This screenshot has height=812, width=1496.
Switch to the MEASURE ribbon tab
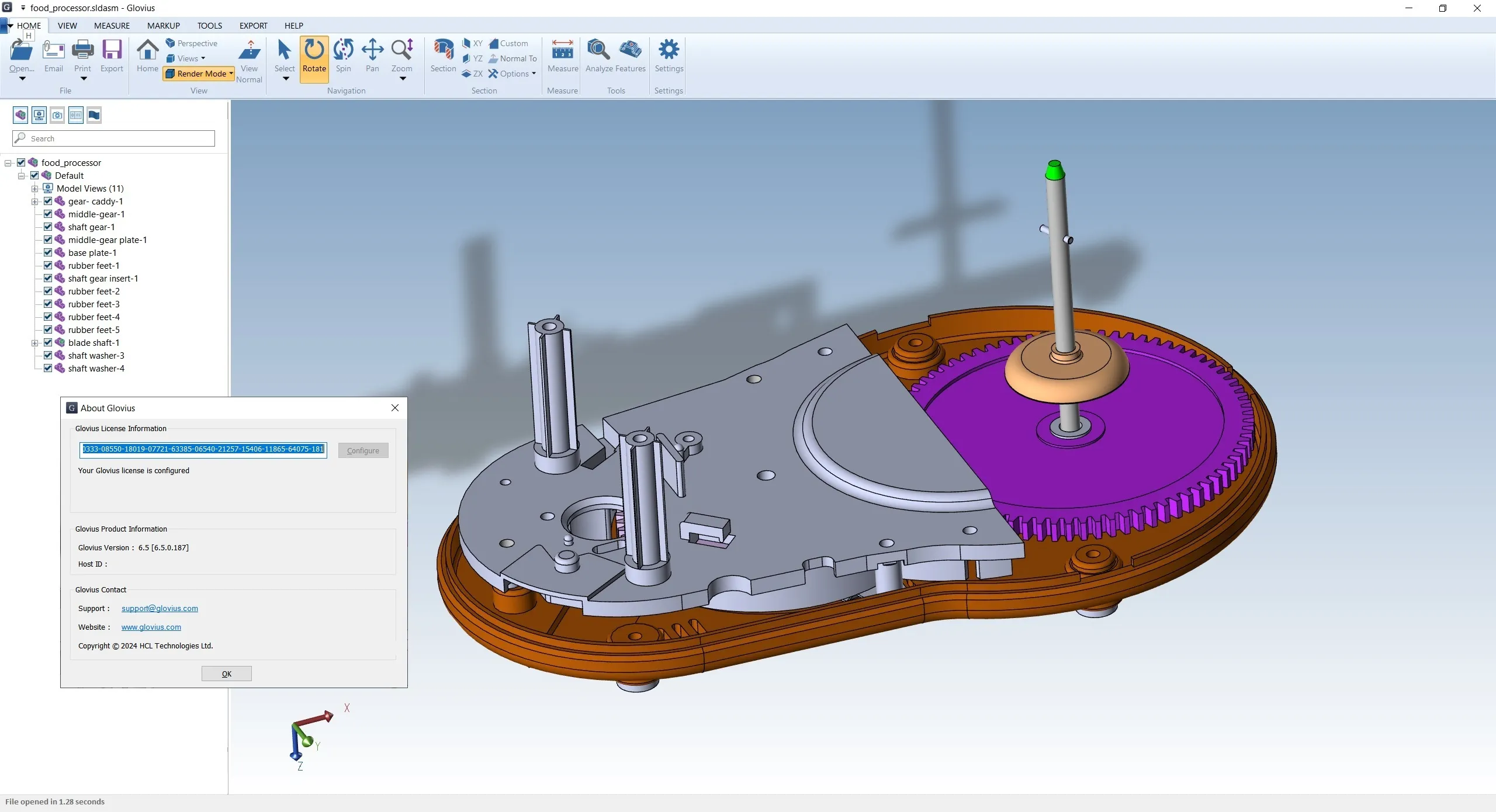click(x=112, y=26)
